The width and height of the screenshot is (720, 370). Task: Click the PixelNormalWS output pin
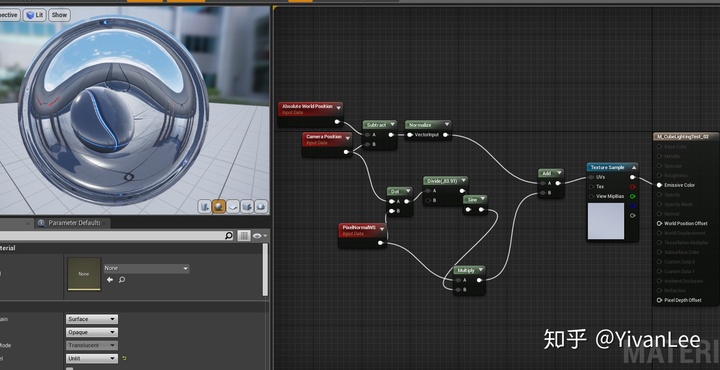(x=381, y=243)
